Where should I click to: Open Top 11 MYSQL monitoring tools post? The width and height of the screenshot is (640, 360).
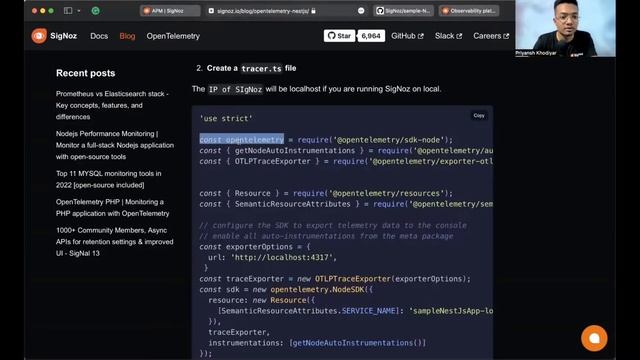(109, 179)
